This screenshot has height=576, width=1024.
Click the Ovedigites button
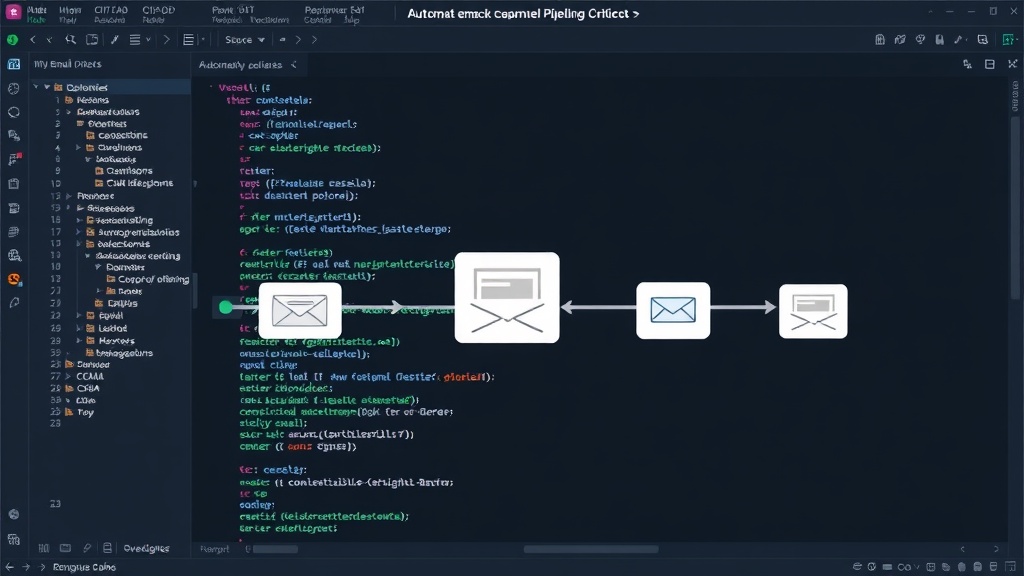tap(146, 549)
